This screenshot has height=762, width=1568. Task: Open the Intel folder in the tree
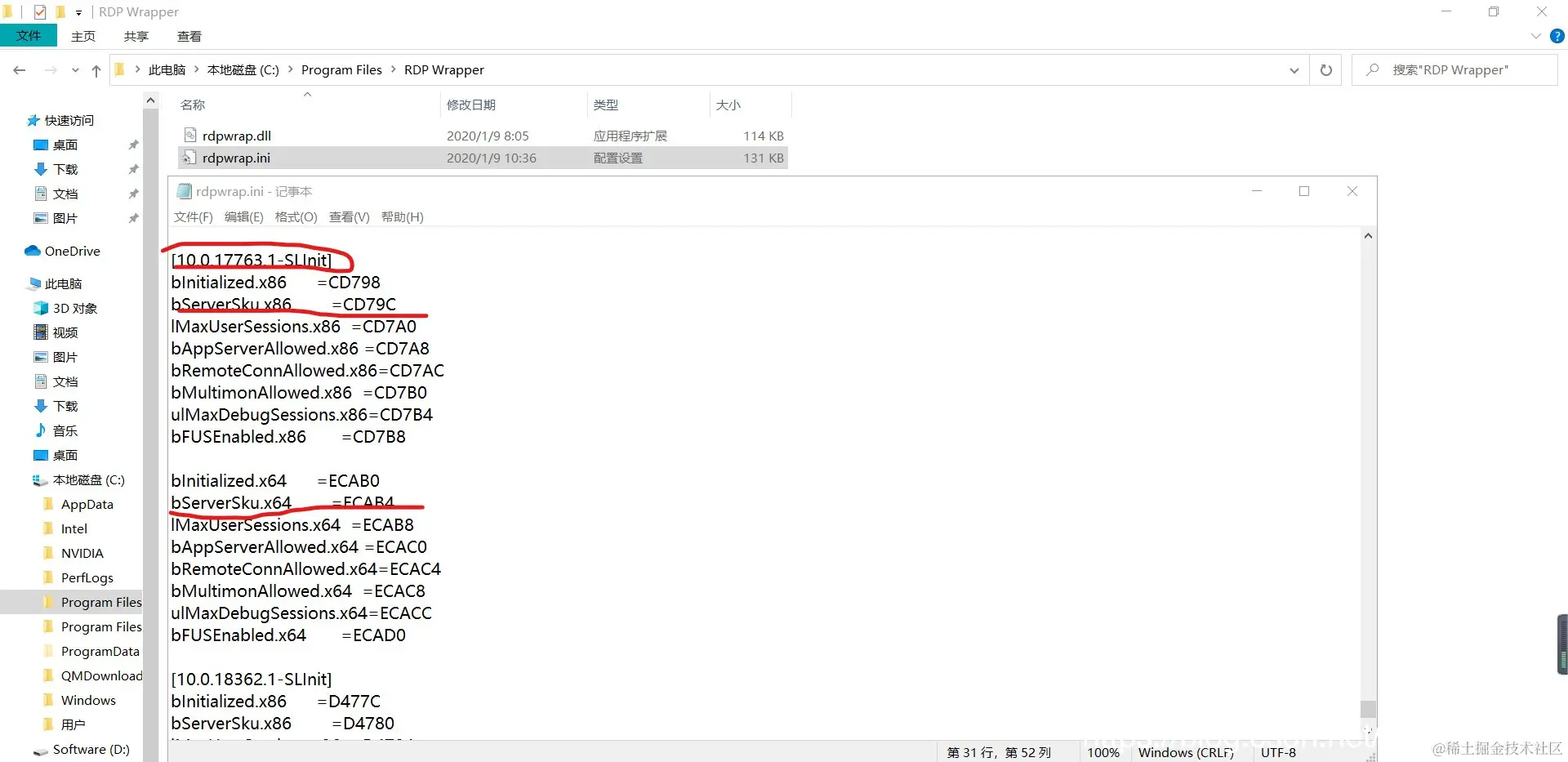pos(74,528)
